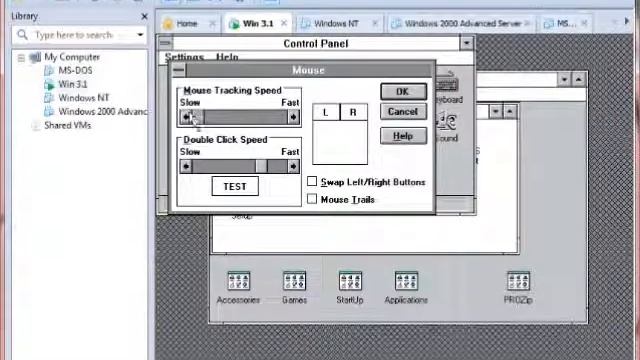Viewport: 640px width, 360px height.
Task: Click OK in Mouse dialog
Action: tap(403, 91)
